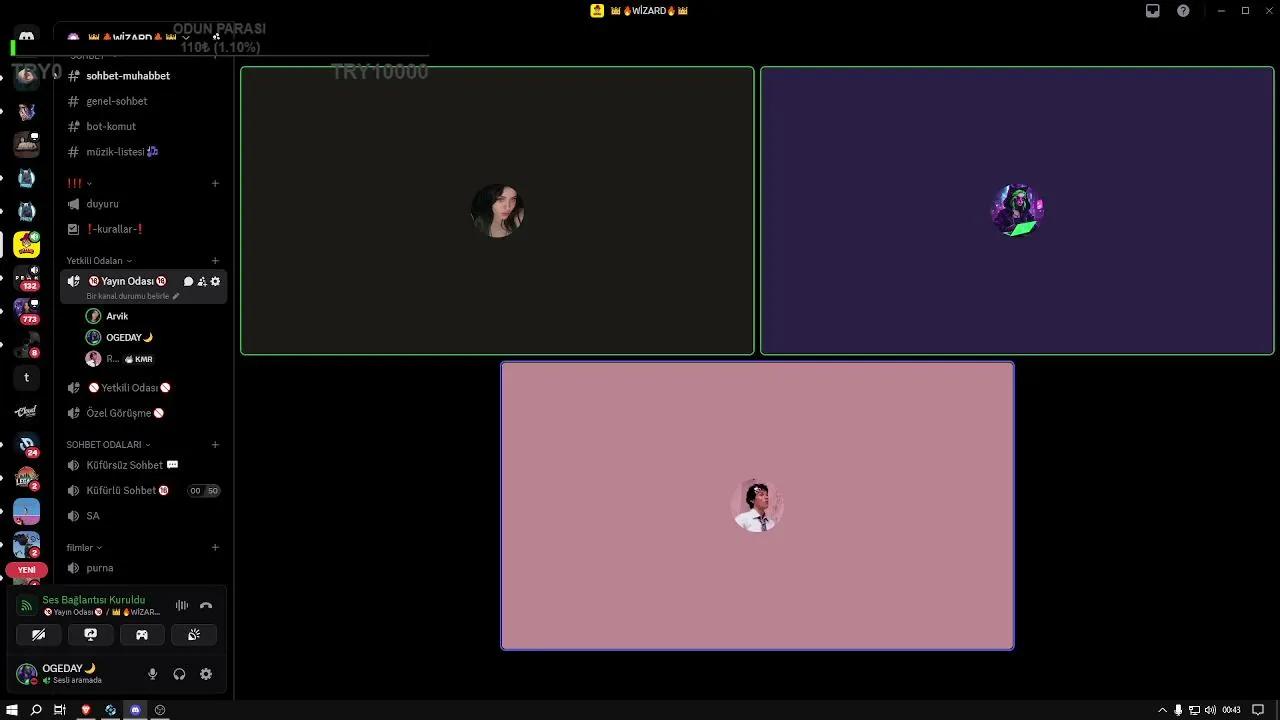
Task: Add channel to filmler category
Action: [215, 548]
